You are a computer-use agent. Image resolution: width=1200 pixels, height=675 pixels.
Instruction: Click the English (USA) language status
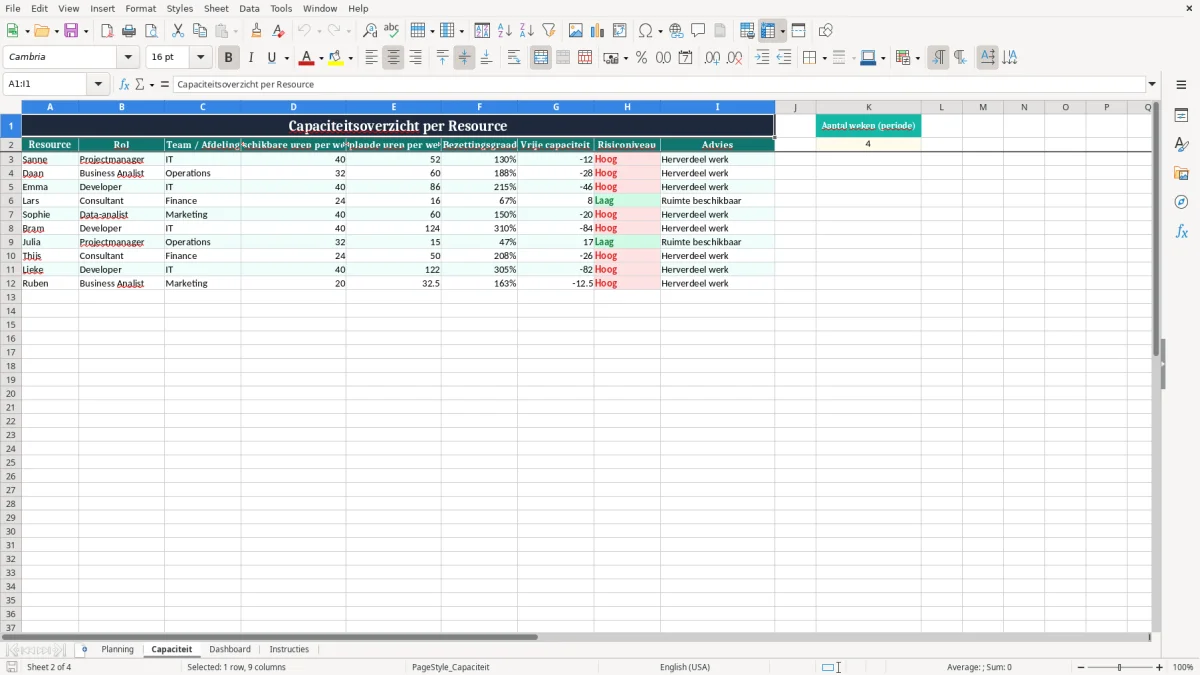685,667
